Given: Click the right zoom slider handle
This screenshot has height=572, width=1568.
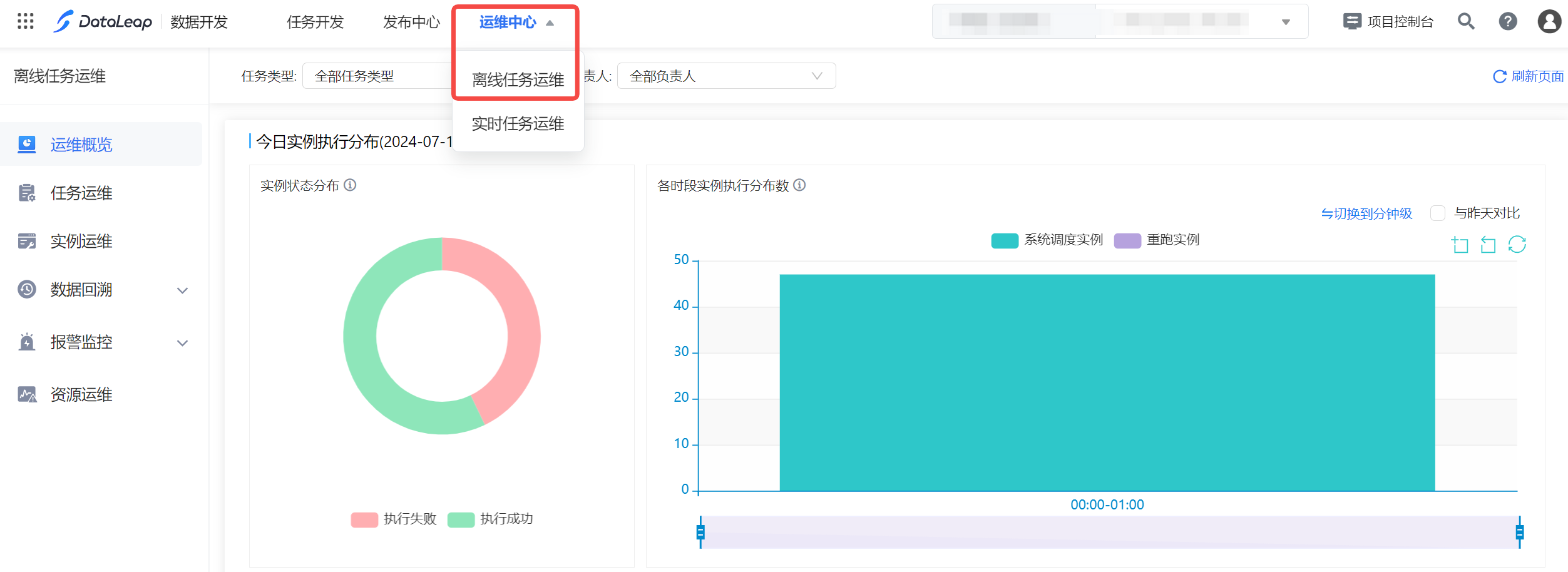Looking at the screenshot, I should tap(1519, 532).
